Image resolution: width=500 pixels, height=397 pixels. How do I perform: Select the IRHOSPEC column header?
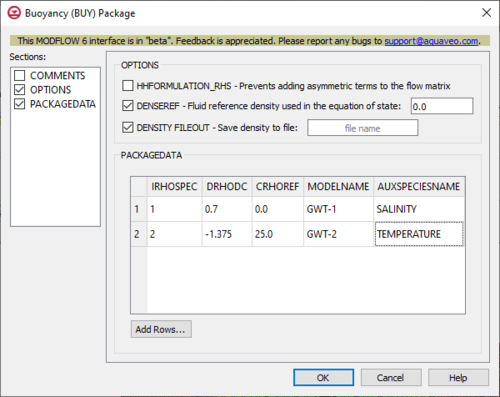(174, 186)
